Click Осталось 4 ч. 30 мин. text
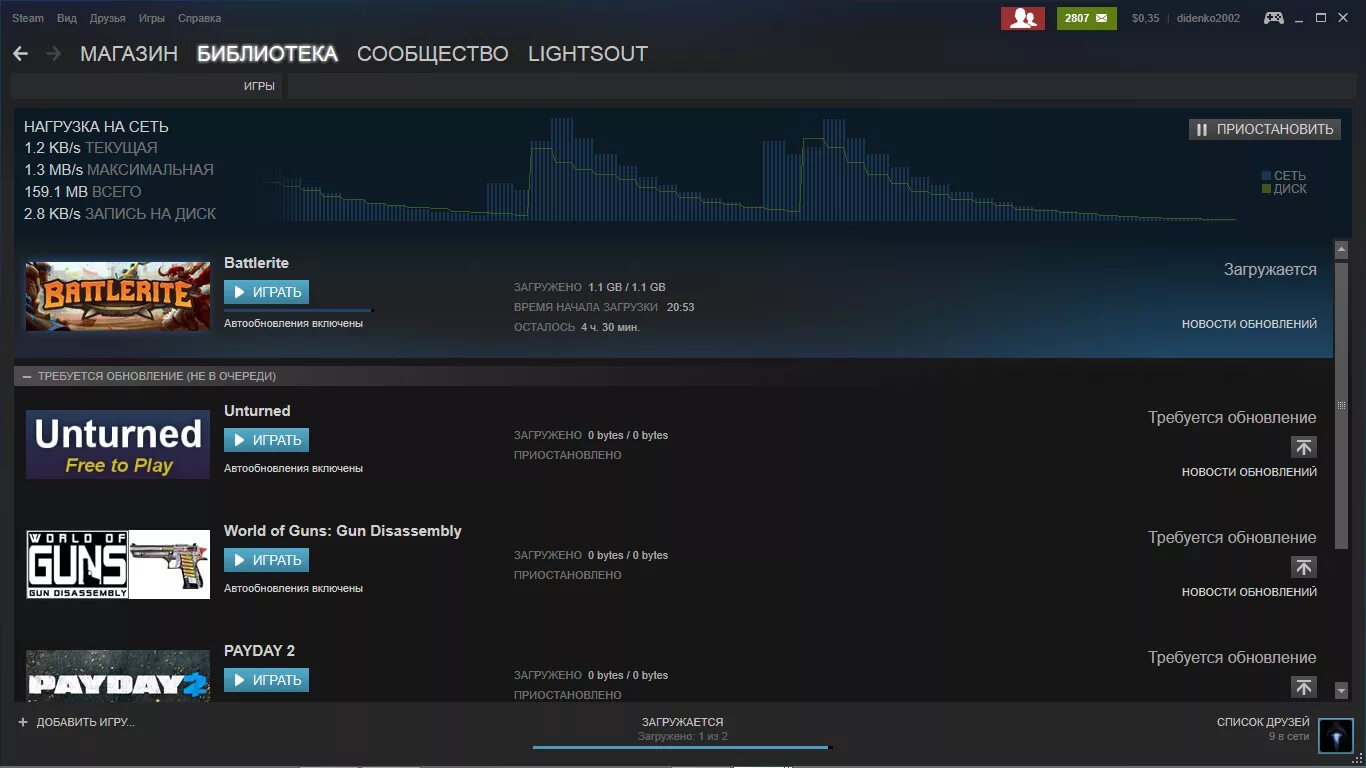This screenshot has height=768, width=1366. 577,327
